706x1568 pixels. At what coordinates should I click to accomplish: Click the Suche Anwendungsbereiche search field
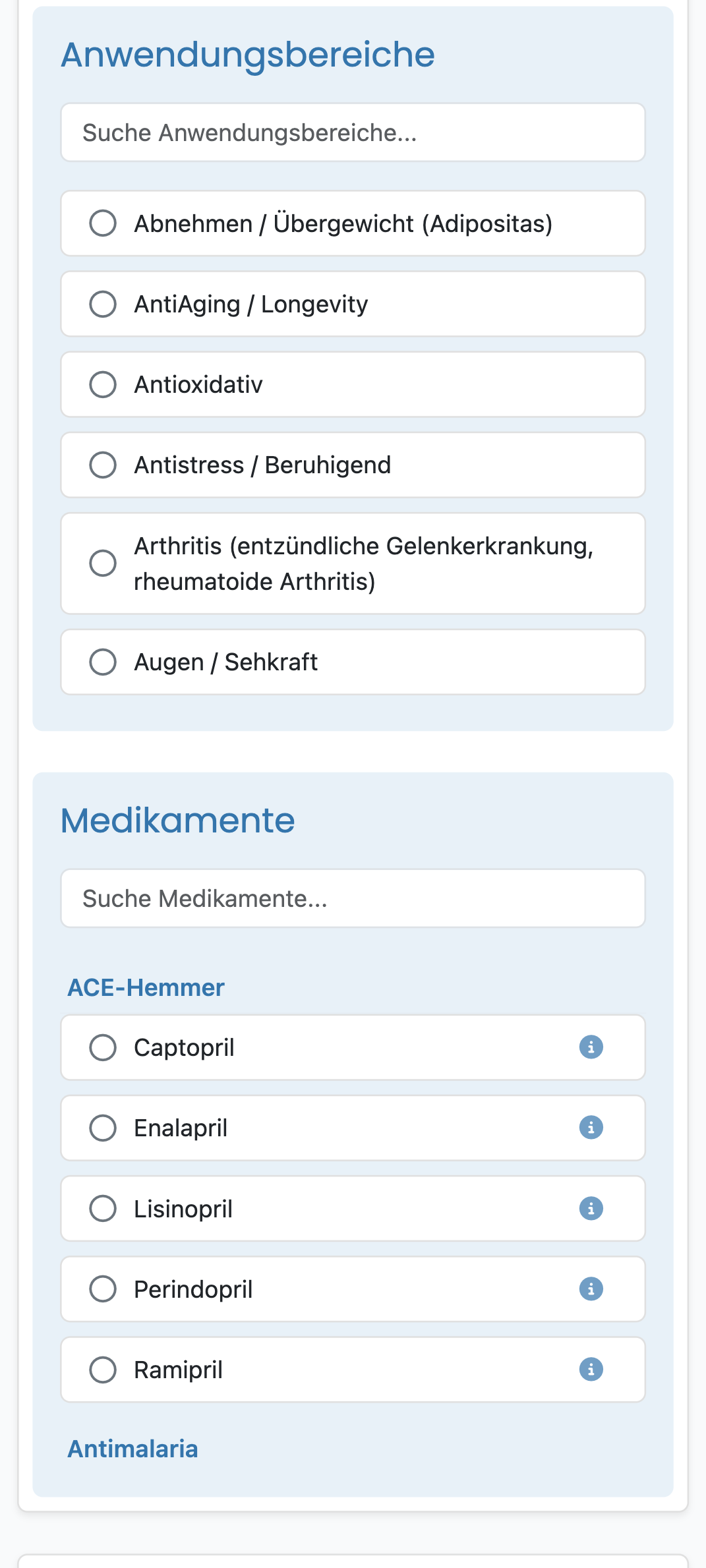[x=353, y=132]
